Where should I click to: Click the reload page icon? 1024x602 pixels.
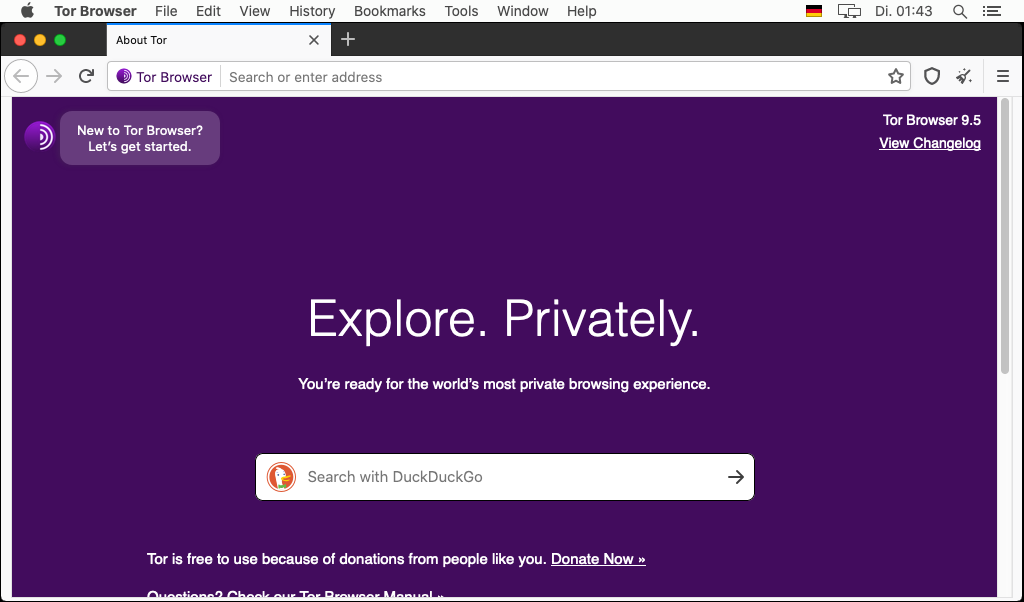click(x=87, y=77)
